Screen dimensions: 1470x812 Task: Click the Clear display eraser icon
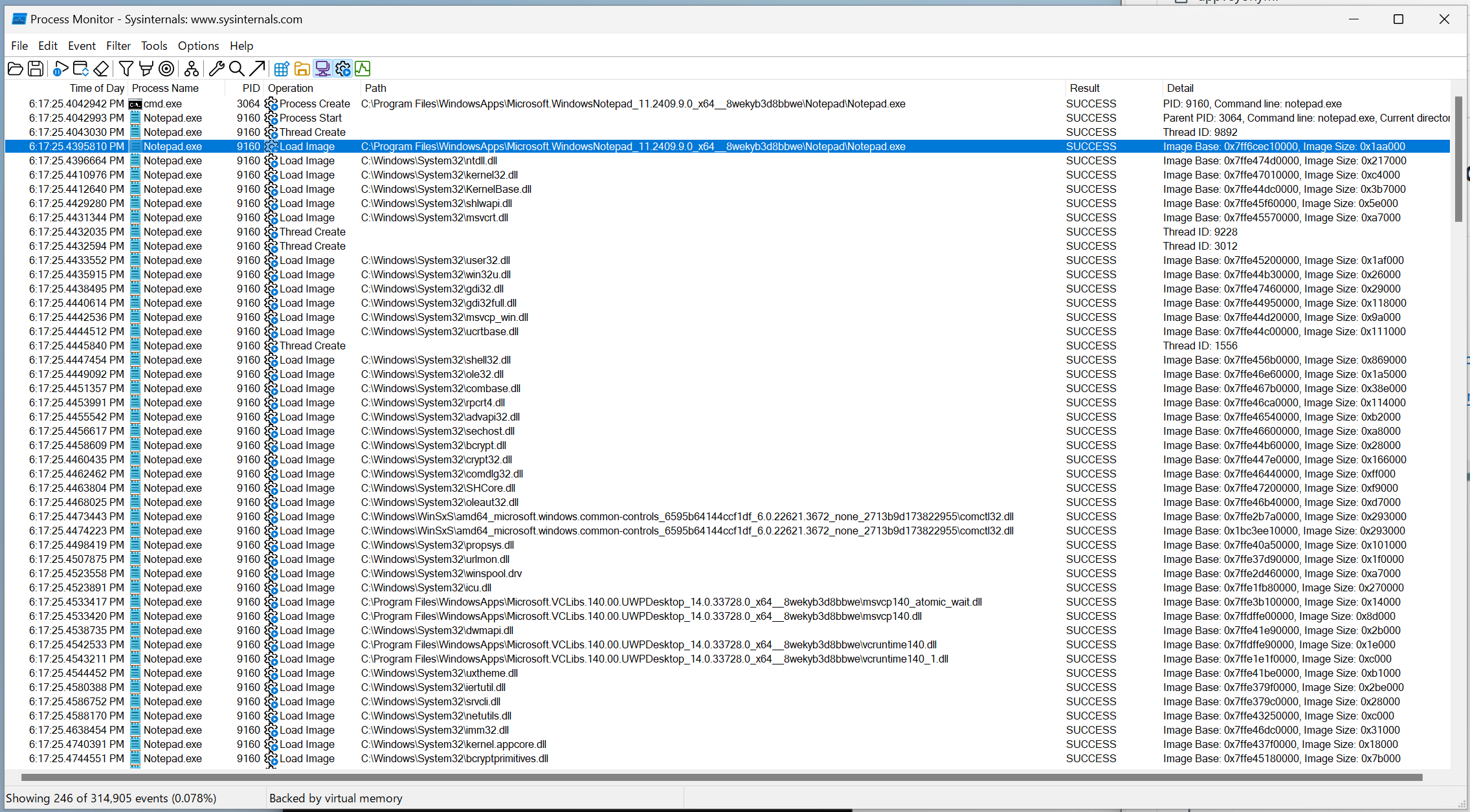(x=101, y=69)
